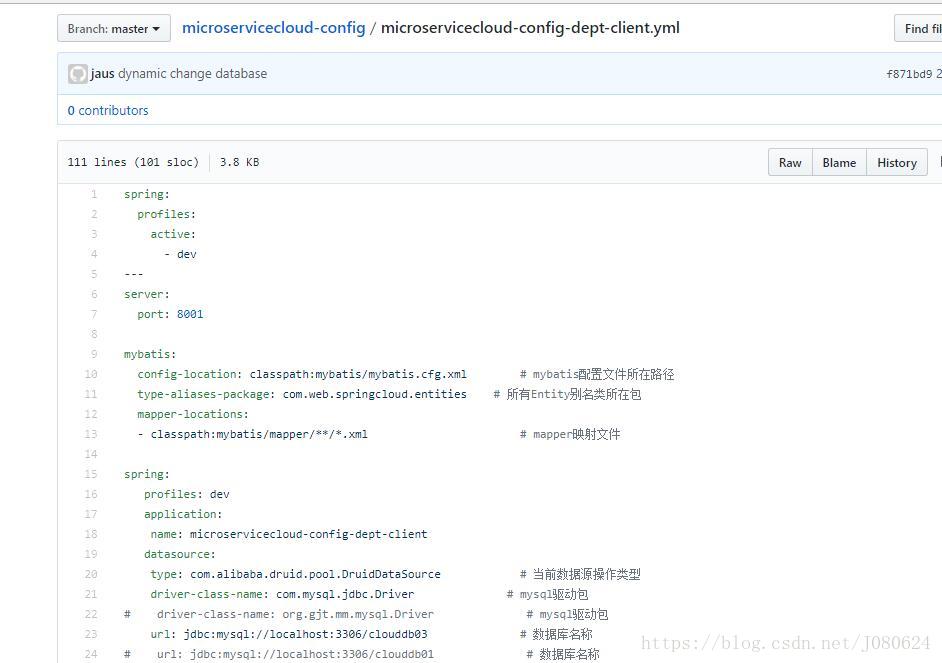Screen dimensions: 942x663
Task: Open commit hash f871bd9
Action: pyautogui.click(x=909, y=74)
